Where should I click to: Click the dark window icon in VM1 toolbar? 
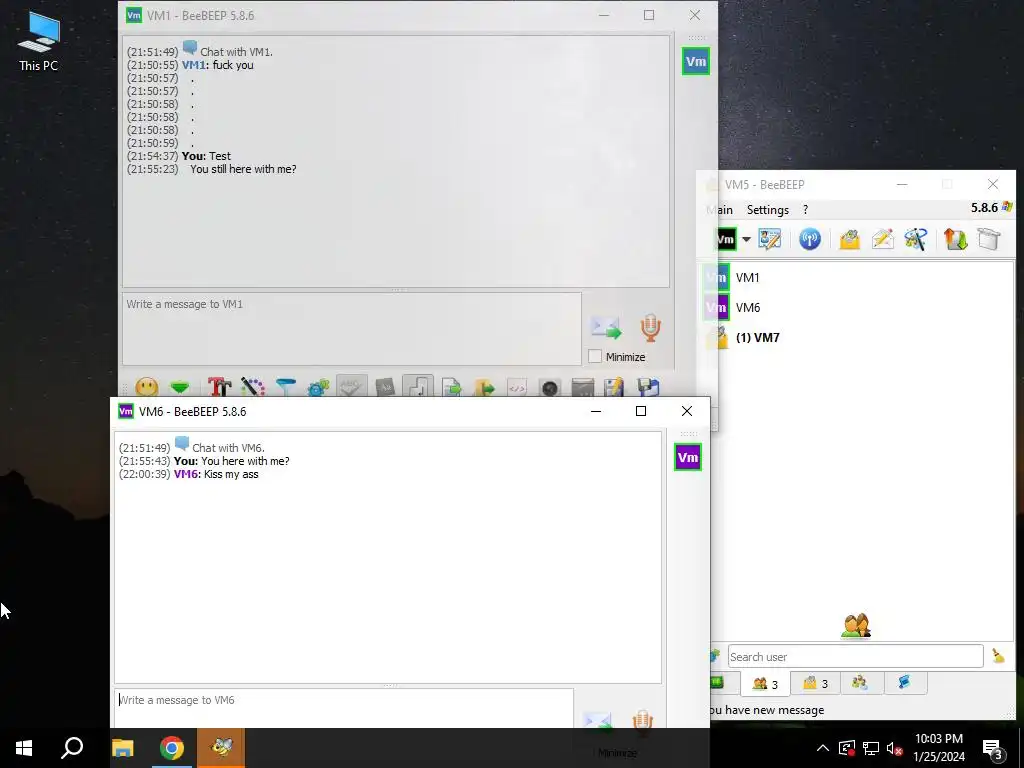click(x=583, y=387)
